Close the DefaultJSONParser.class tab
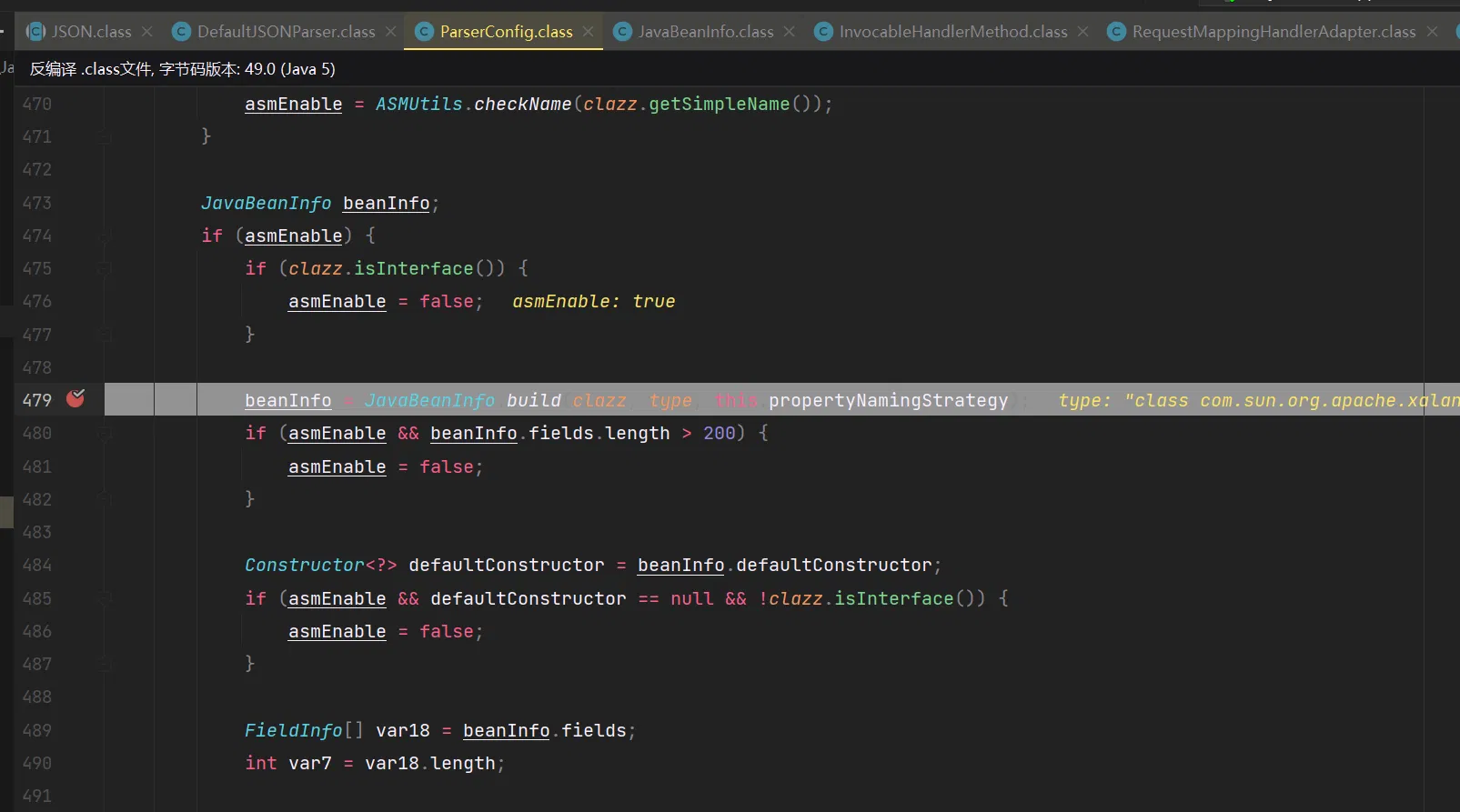Viewport: 1460px width, 812px height. 390,32
